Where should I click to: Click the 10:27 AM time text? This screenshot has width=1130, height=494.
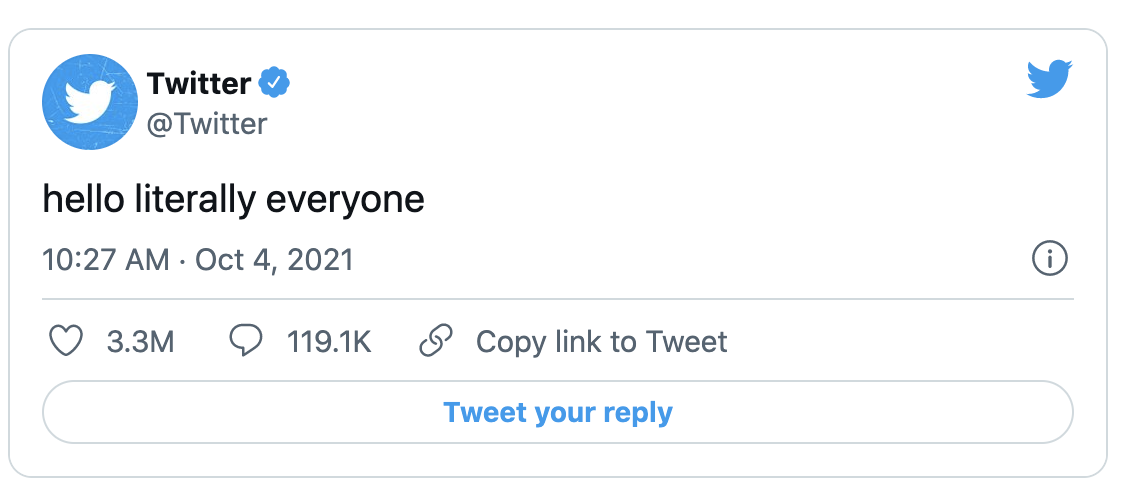click(x=106, y=260)
